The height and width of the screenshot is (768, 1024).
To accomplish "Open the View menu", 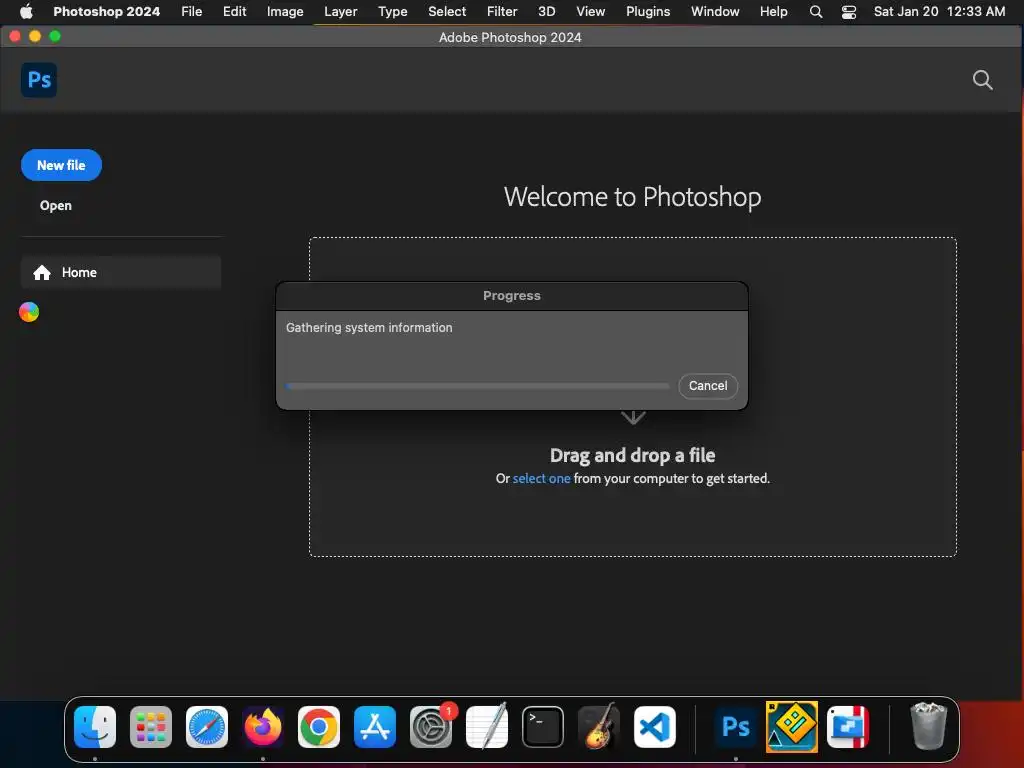I will 590,11.
